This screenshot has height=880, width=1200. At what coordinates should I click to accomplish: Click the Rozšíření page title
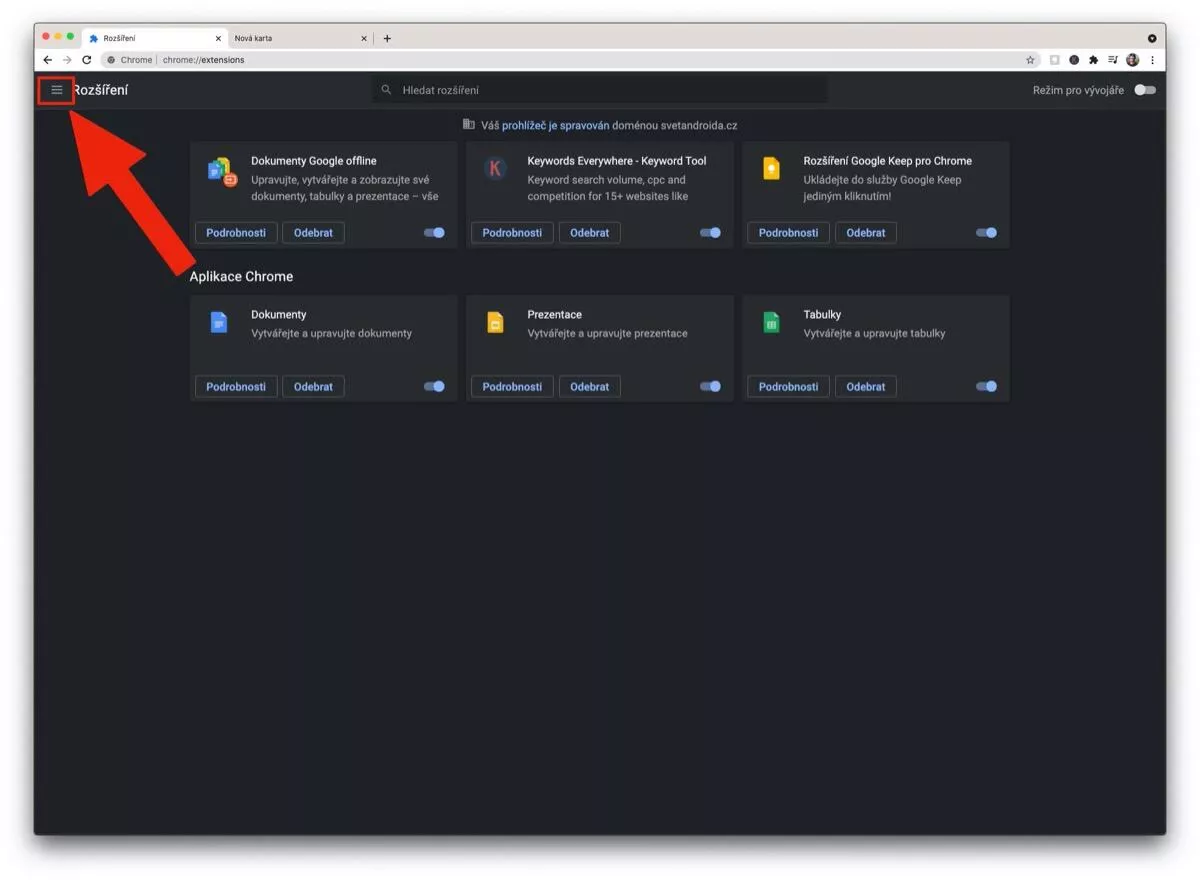tap(100, 90)
